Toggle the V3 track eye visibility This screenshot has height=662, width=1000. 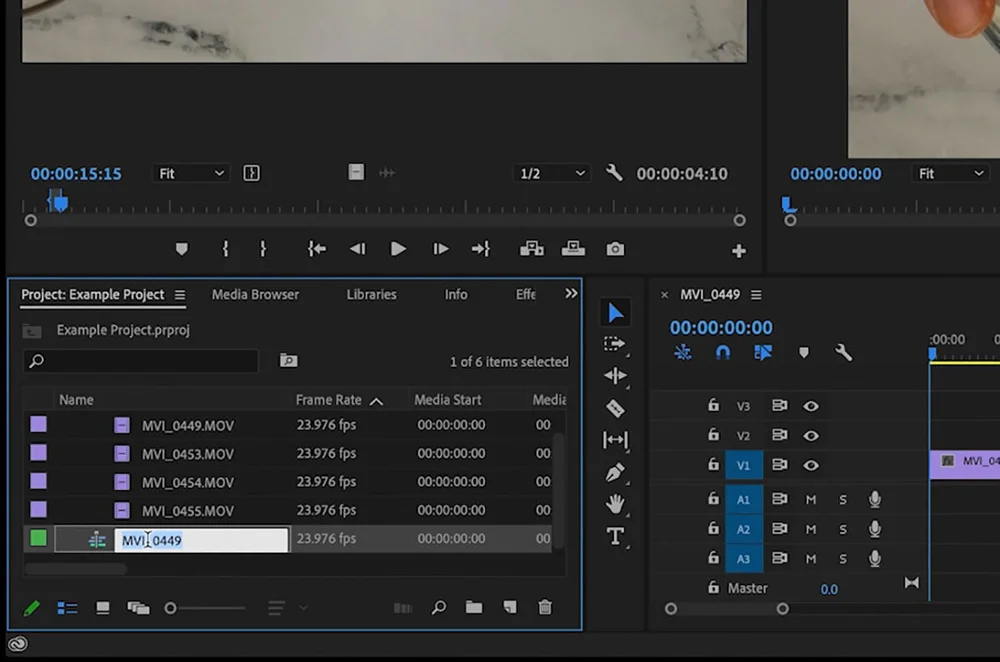811,406
